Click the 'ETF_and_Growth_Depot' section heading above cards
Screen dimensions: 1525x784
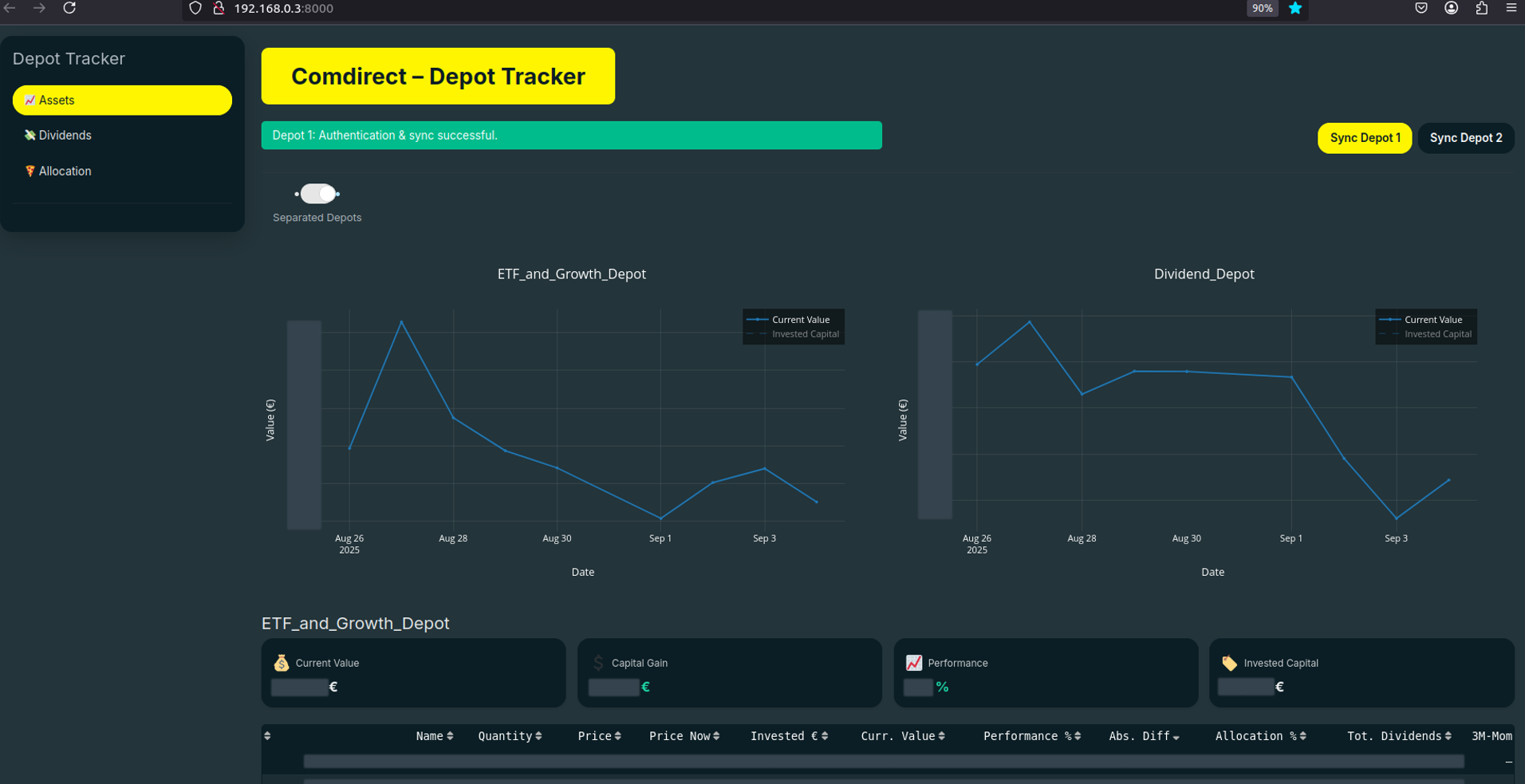point(356,624)
